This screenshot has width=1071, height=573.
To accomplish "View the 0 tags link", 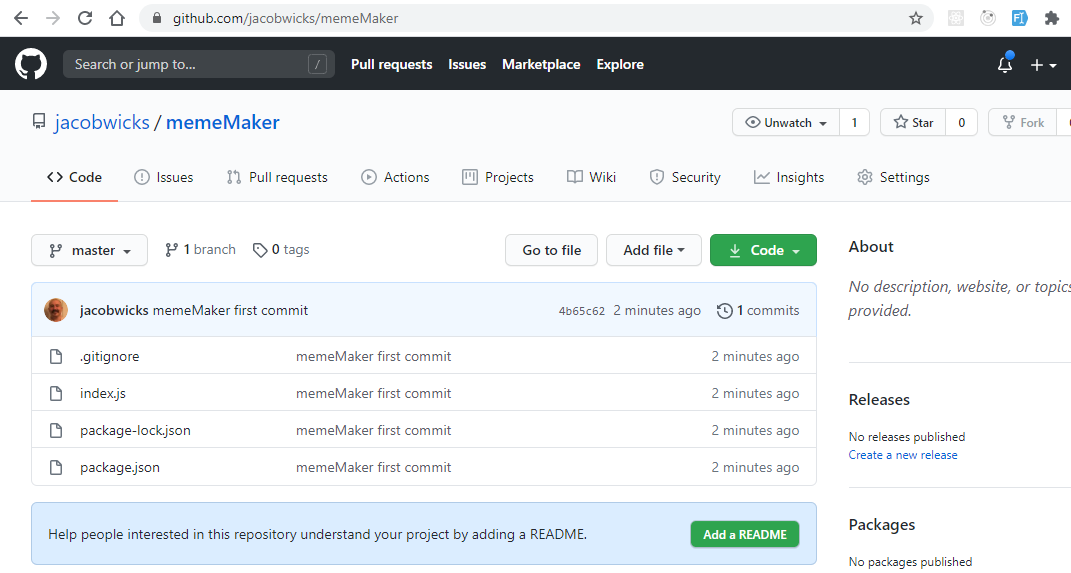I will click(281, 249).
